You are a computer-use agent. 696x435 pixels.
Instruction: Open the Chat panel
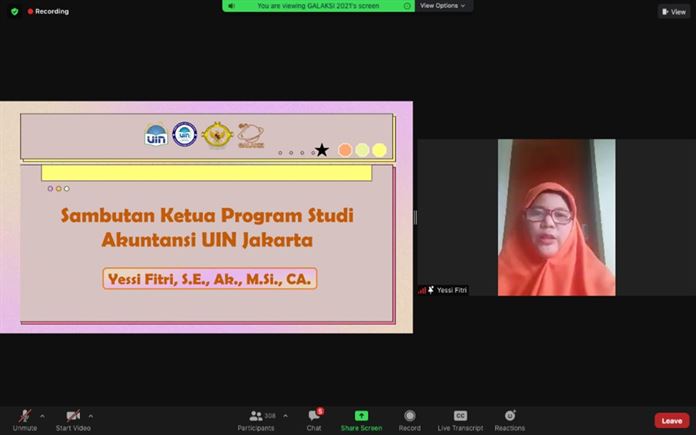click(314, 419)
